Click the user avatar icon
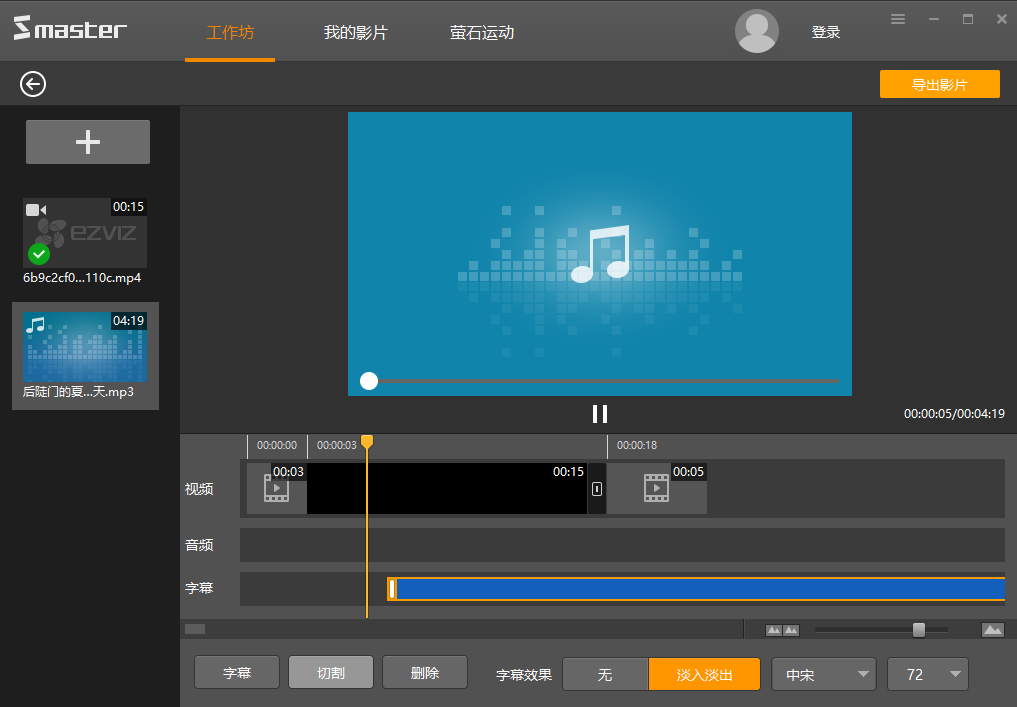 click(757, 32)
